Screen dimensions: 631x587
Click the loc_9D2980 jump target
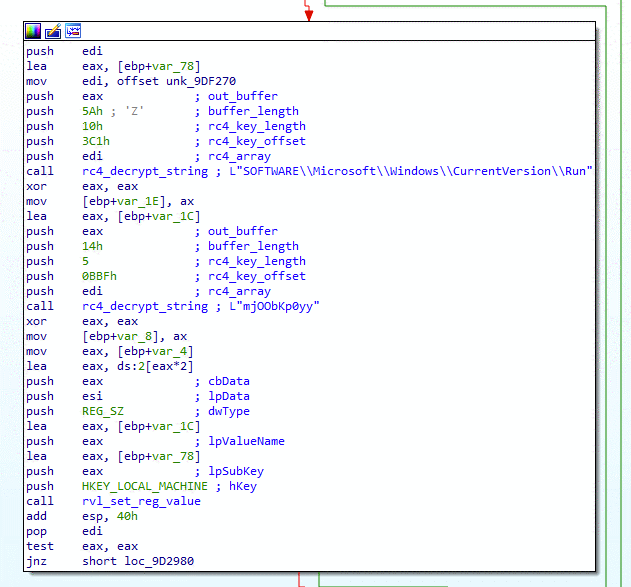coord(159,561)
